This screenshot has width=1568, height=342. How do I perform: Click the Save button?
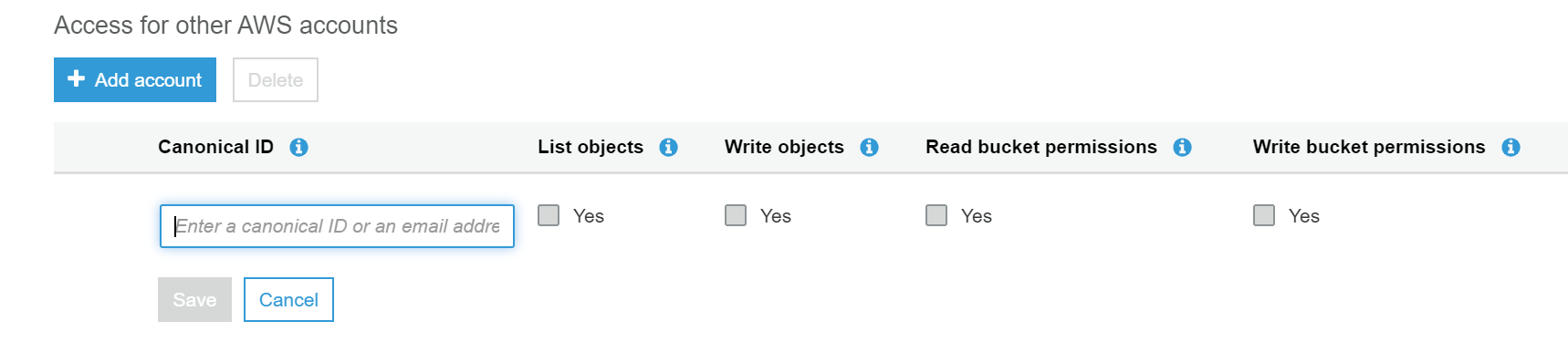pos(194,299)
